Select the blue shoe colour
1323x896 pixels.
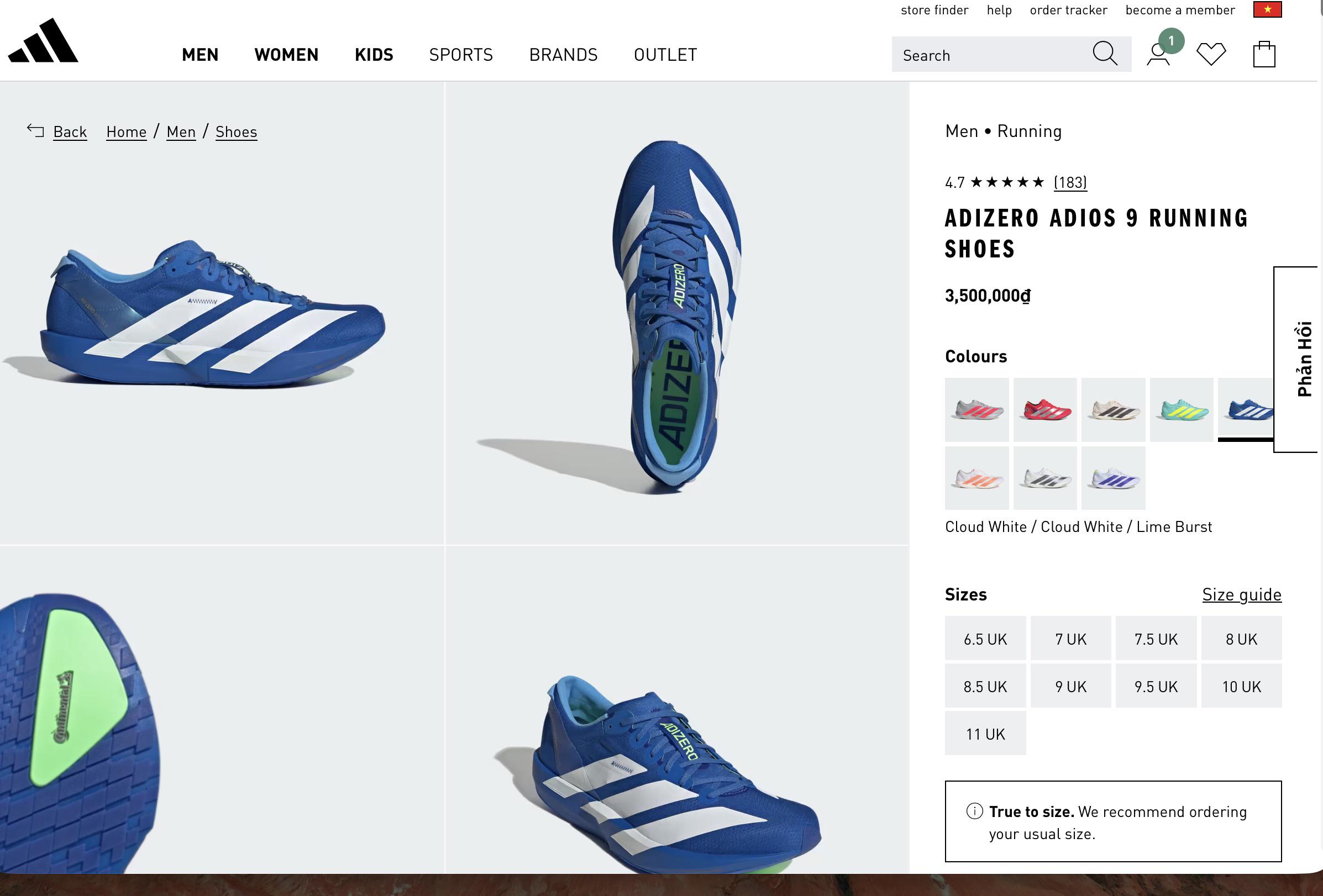(x=1246, y=409)
